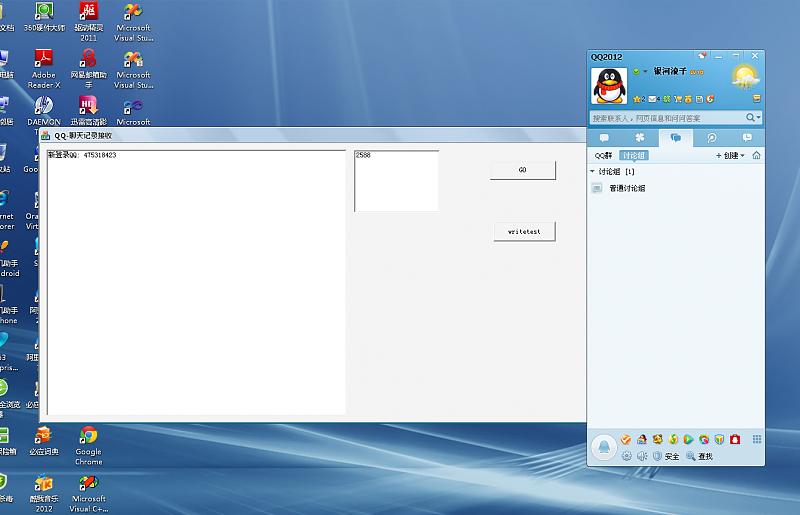
Task: Open the QQ mail envelope icon
Action: (x=653, y=99)
